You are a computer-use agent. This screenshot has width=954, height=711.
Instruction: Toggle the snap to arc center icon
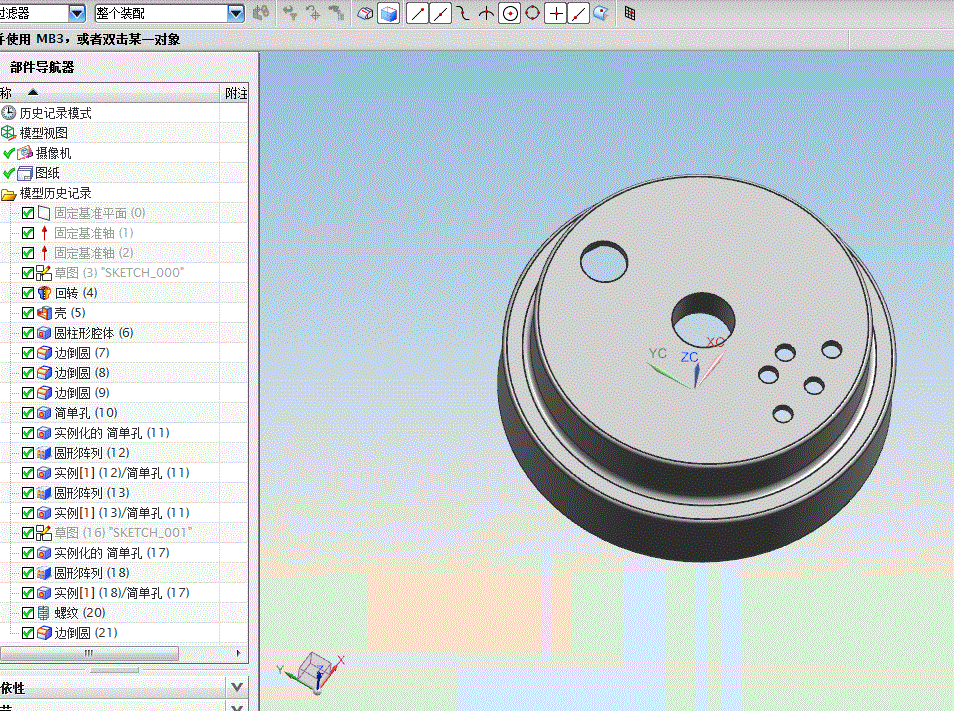coord(510,13)
